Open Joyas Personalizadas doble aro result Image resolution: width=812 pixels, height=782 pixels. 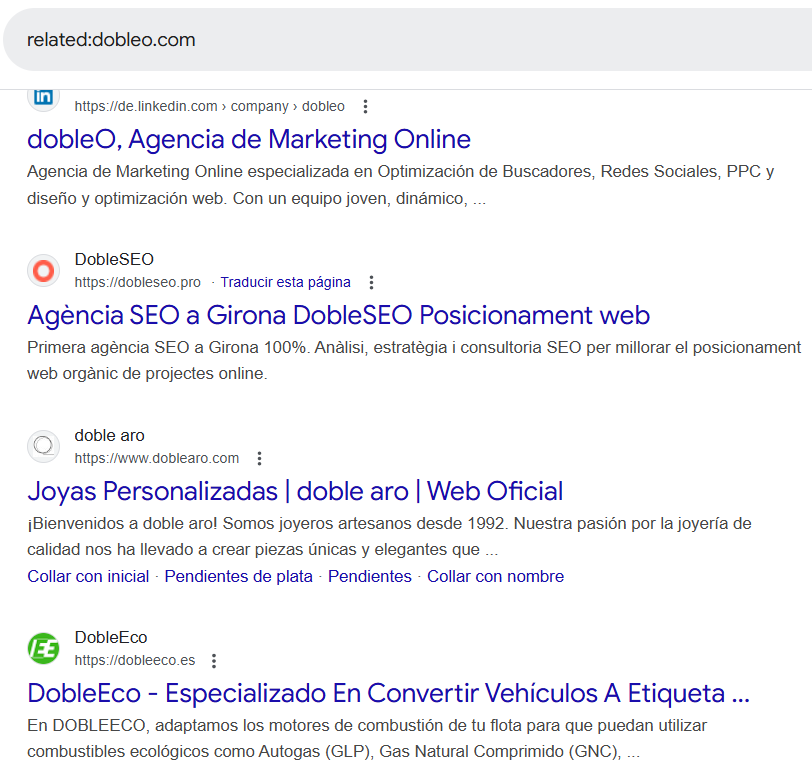click(295, 491)
